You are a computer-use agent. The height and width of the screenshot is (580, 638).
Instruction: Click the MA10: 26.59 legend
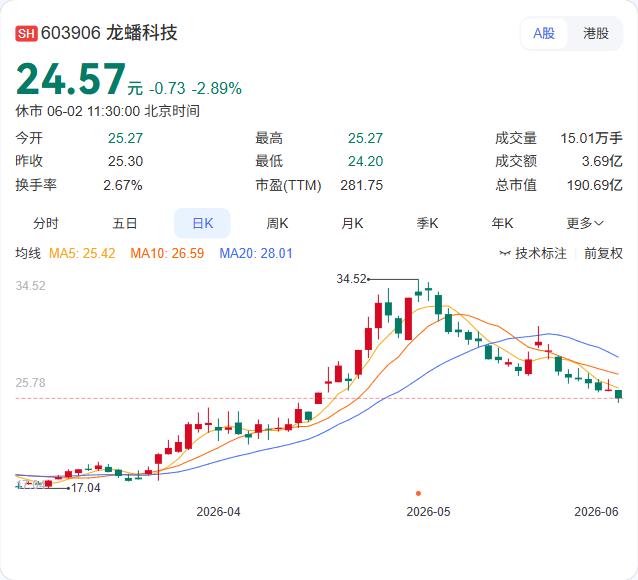(x=167, y=254)
